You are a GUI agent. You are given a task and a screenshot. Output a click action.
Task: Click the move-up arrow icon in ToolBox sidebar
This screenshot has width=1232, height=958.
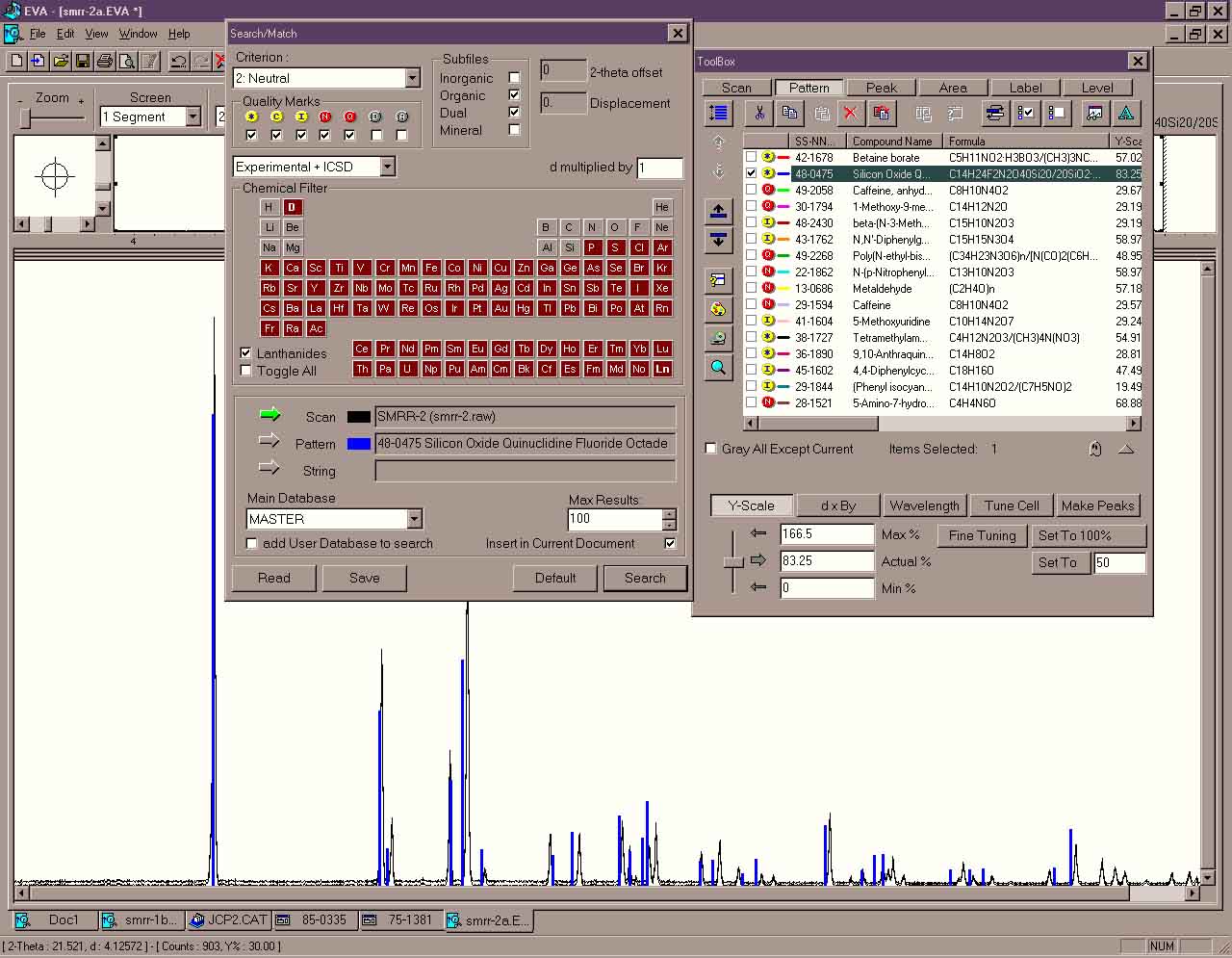(718, 211)
